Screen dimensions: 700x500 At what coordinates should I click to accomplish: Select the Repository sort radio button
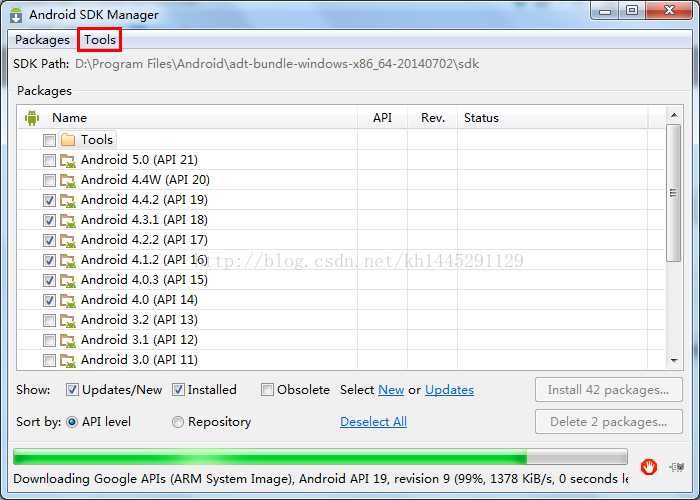[178, 422]
